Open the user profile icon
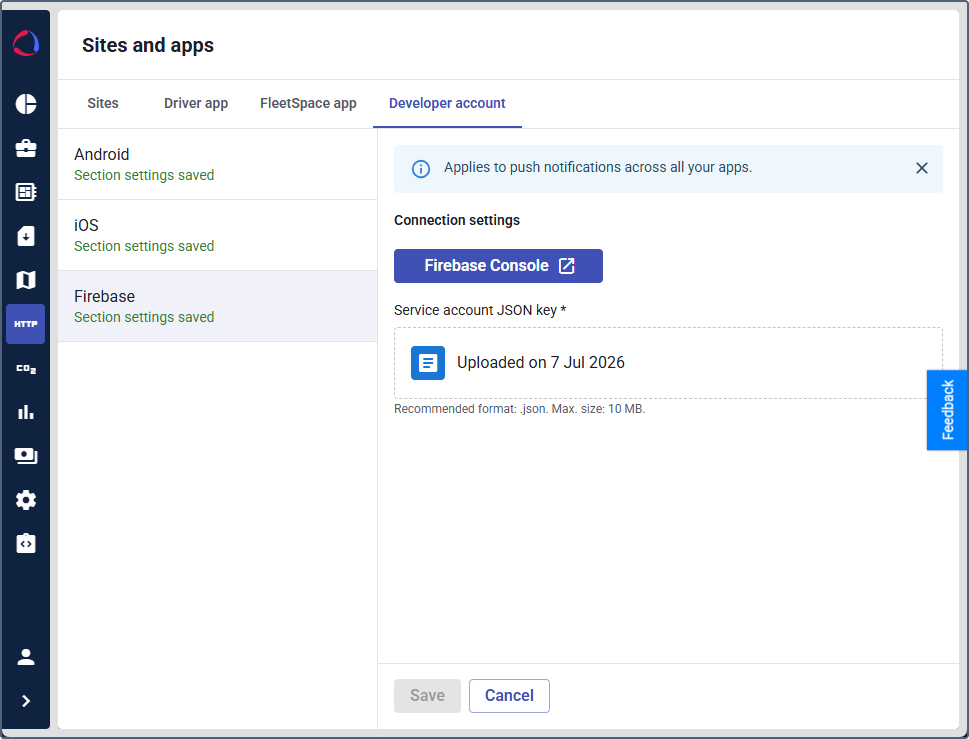 pyautogui.click(x=26, y=657)
